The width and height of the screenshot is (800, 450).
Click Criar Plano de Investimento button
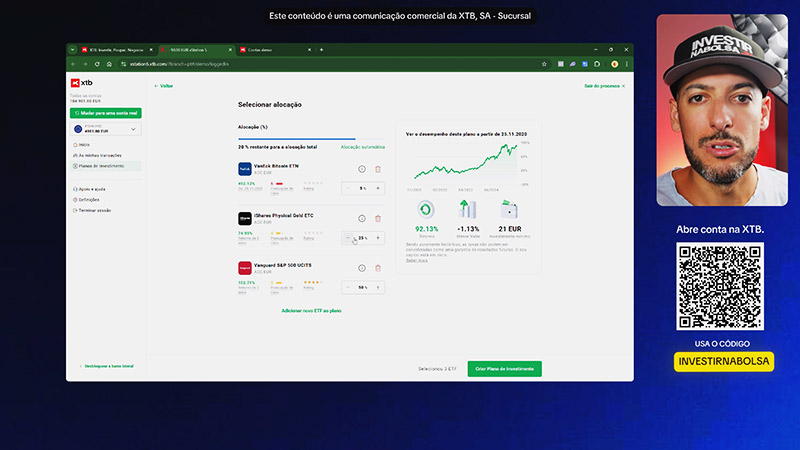click(x=505, y=369)
